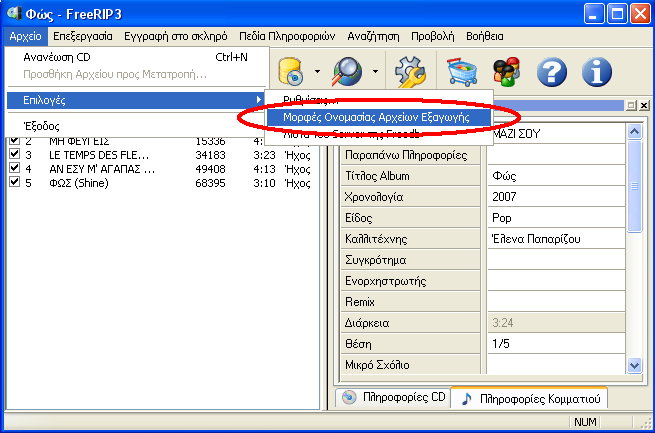Click the Διάρκεια label
Screen dimensions: 655x433
point(367,323)
